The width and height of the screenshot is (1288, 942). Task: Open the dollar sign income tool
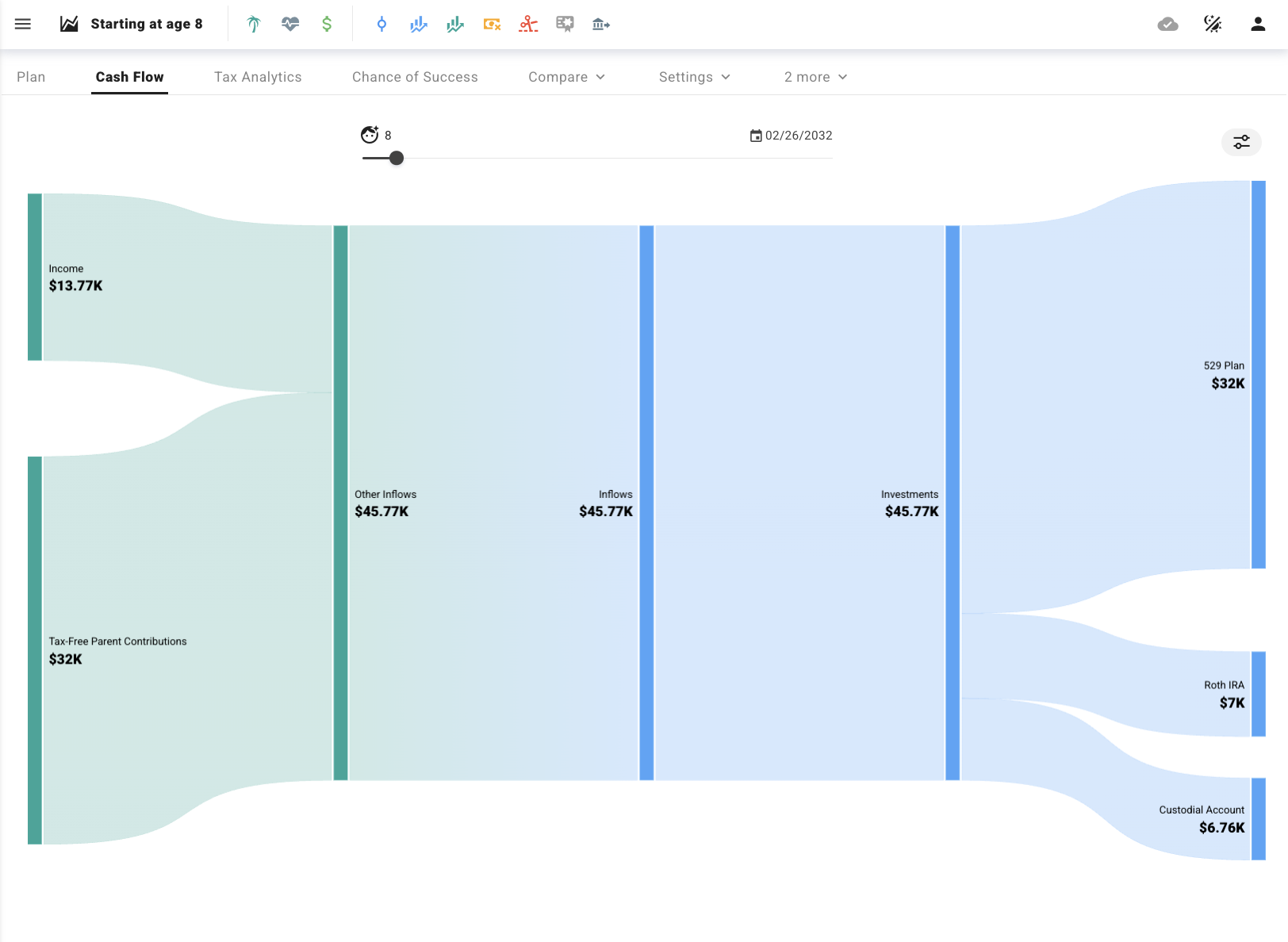click(326, 24)
